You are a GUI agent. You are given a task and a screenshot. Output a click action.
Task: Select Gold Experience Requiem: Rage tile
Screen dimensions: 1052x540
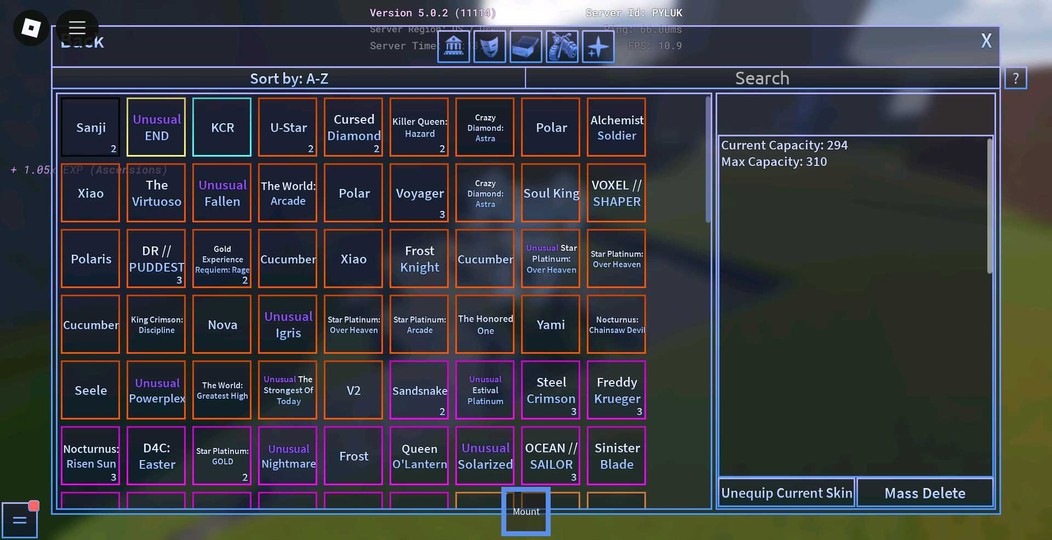pos(222,259)
